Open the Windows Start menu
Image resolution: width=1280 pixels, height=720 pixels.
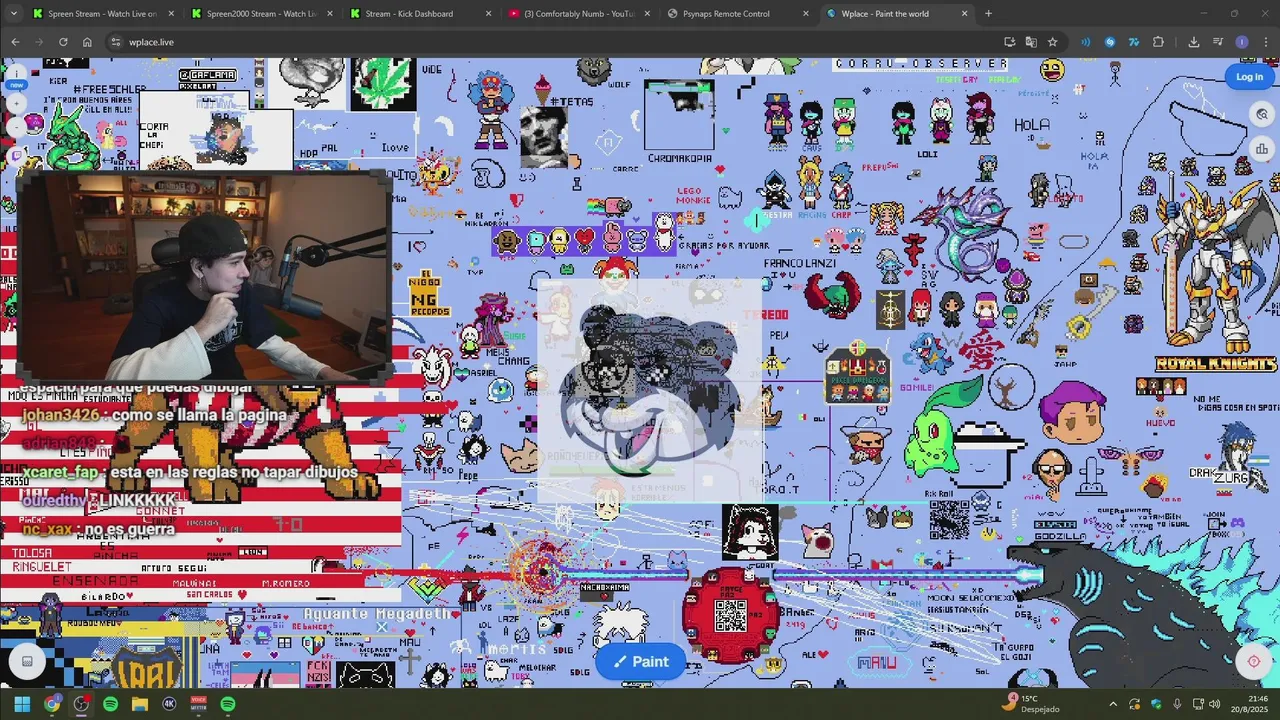[22, 704]
